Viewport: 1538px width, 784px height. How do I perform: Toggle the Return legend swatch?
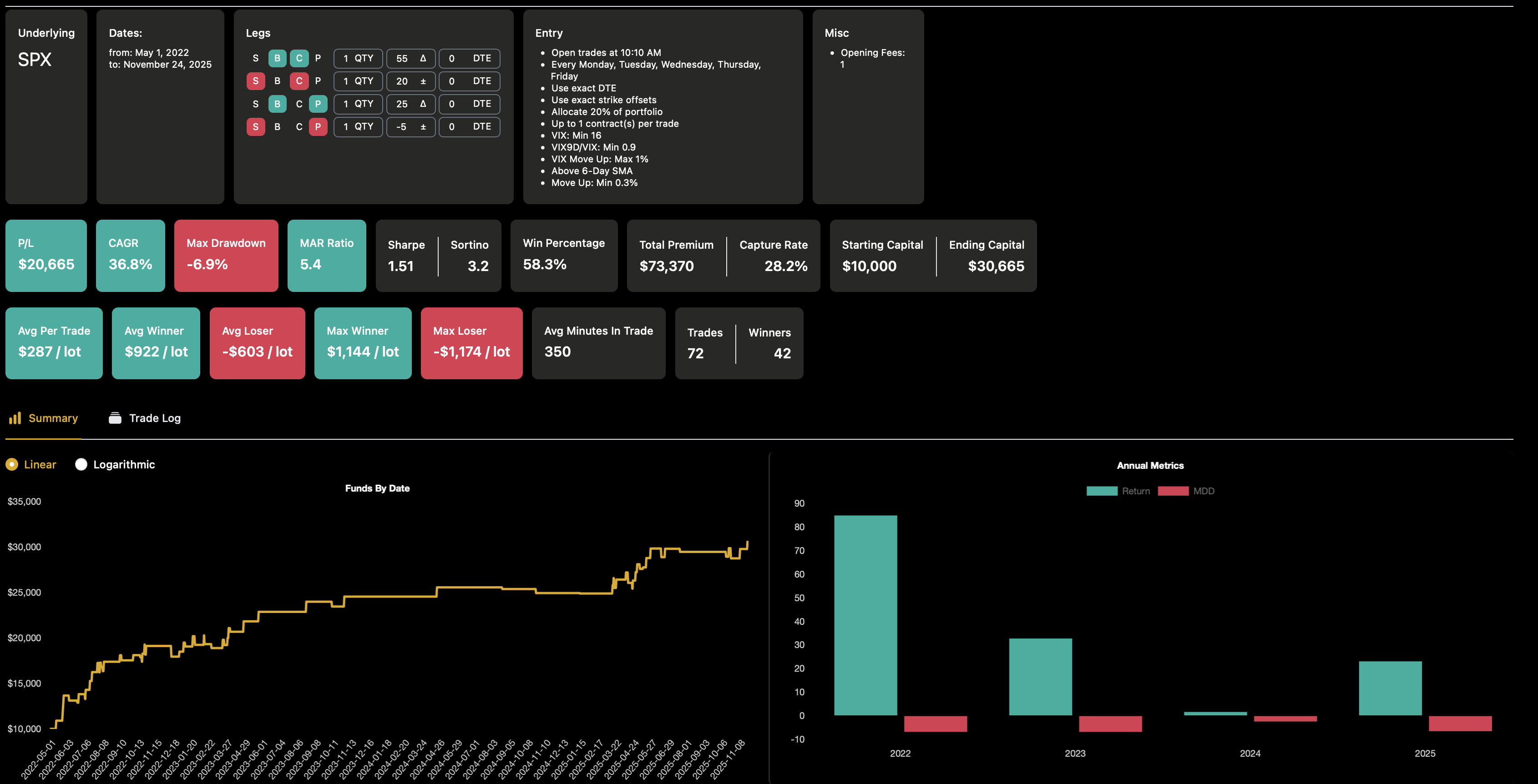(1102, 491)
